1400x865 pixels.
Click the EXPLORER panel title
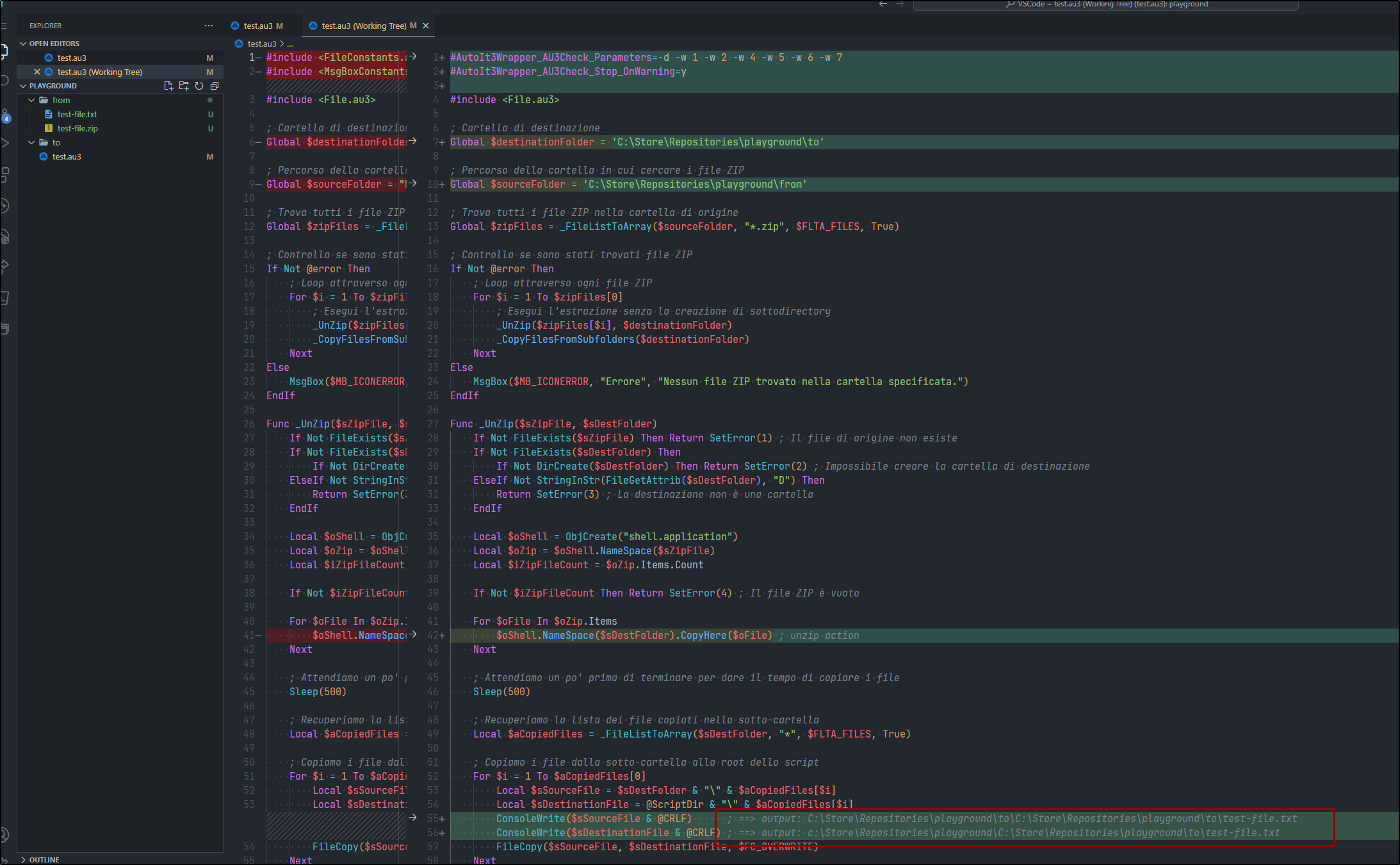point(45,26)
